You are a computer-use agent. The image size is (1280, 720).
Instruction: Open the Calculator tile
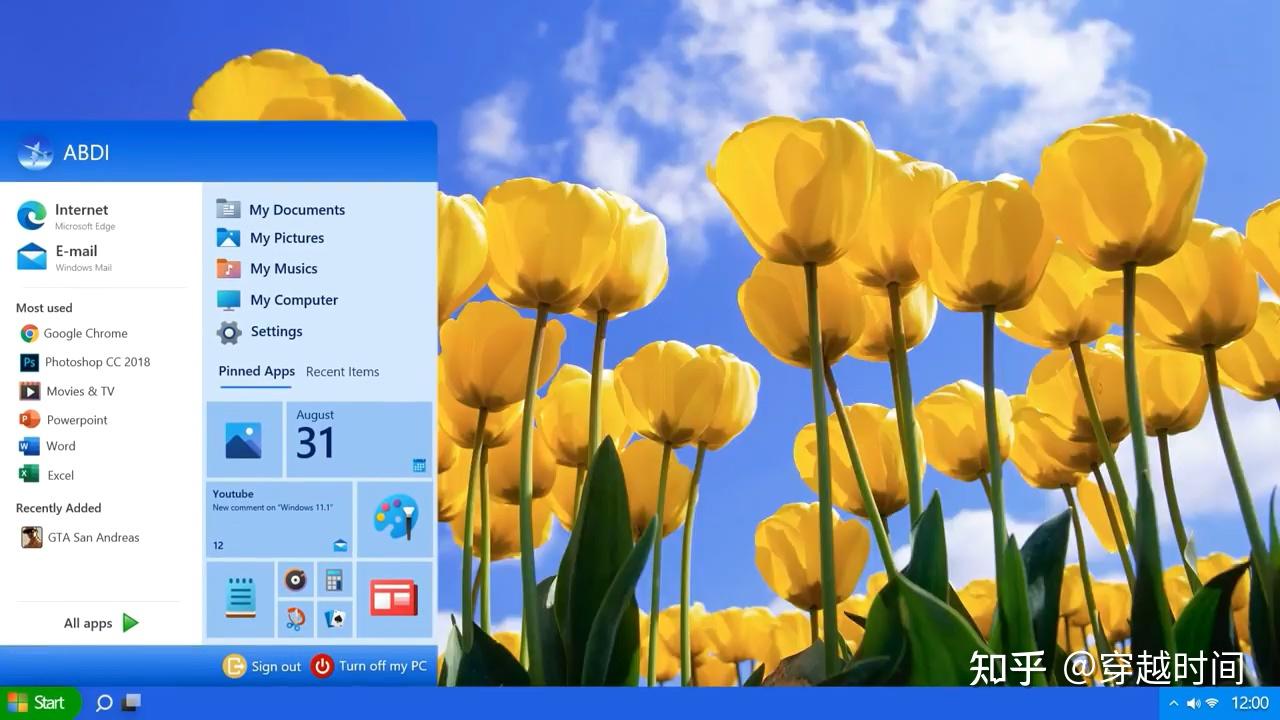tap(334, 580)
